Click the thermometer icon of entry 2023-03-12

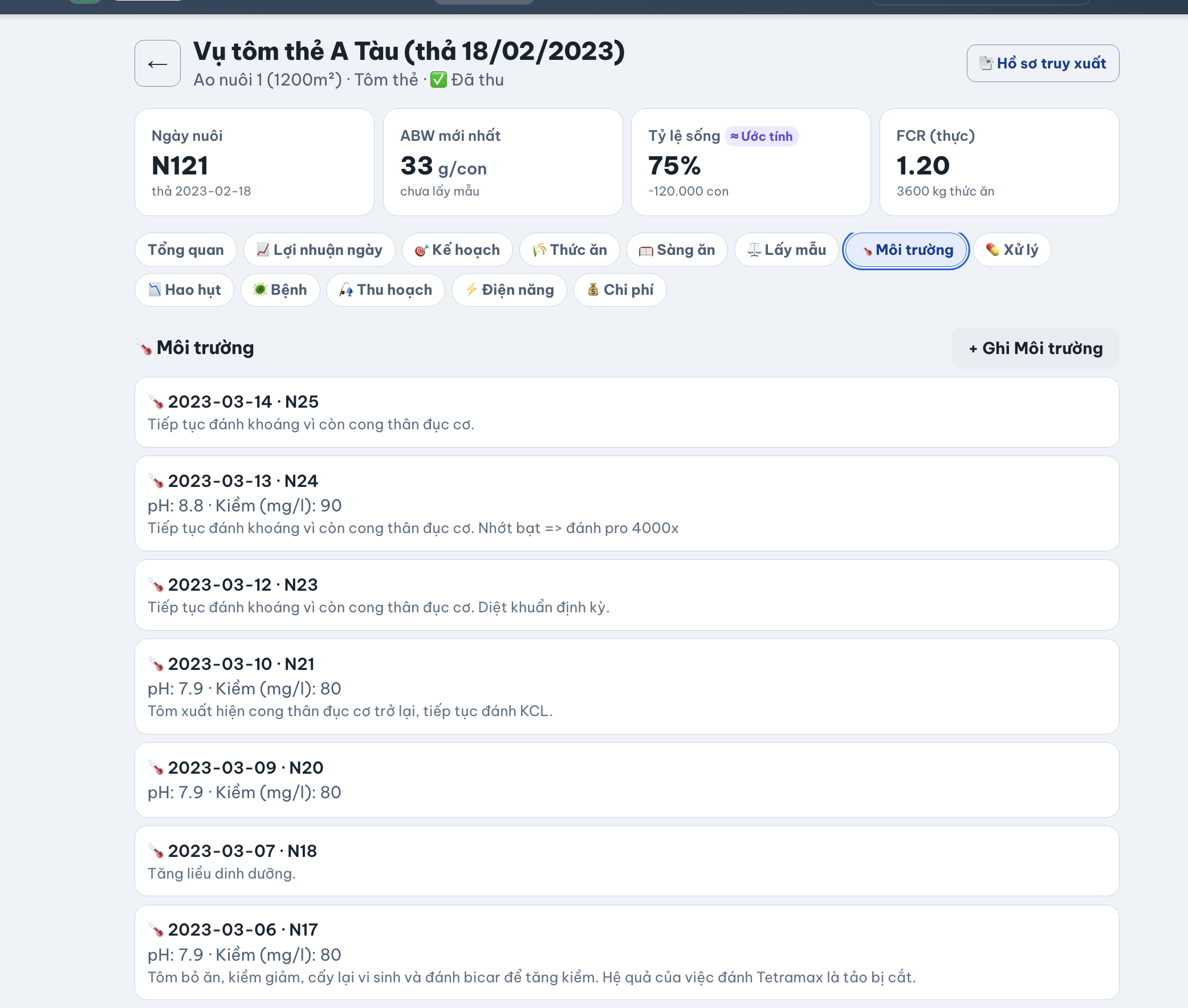[x=156, y=584]
